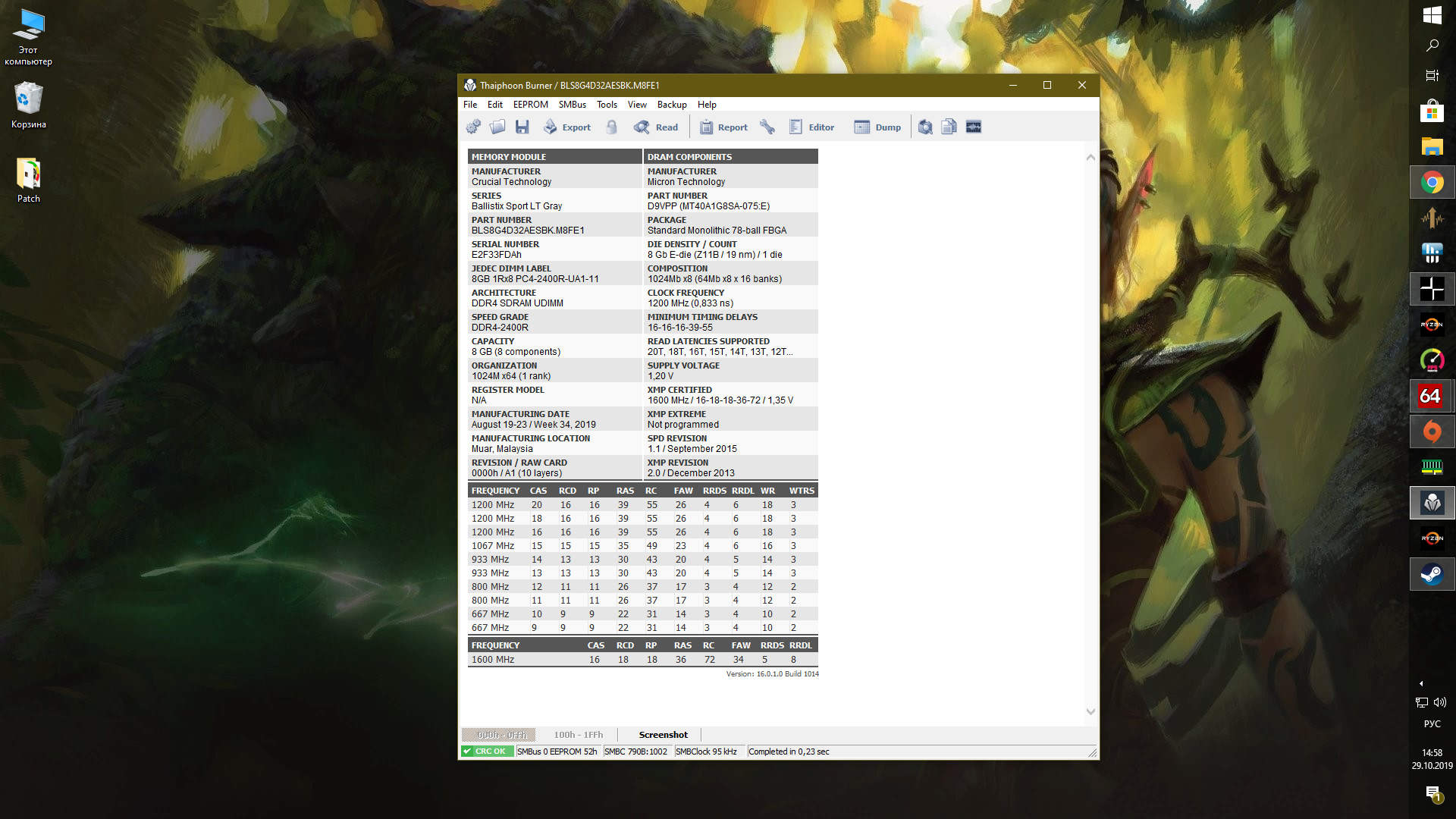The width and height of the screenshot is (1456, 819).
Task: Click the copy documents icon in toolbar
Action: point(949,127)
